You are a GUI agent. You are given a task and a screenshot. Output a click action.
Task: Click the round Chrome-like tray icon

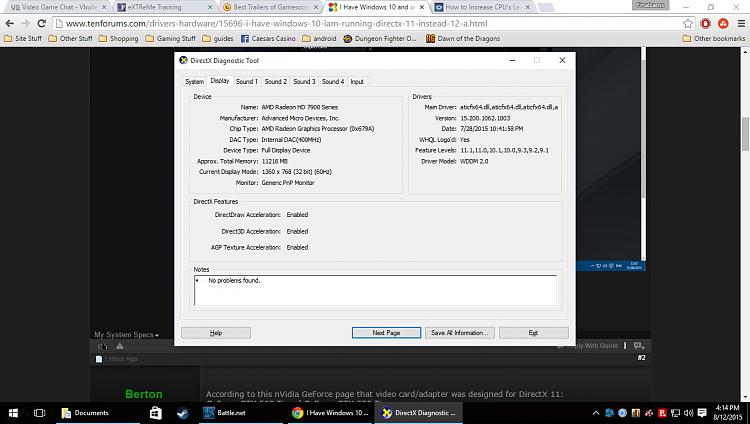pos(622,413)
